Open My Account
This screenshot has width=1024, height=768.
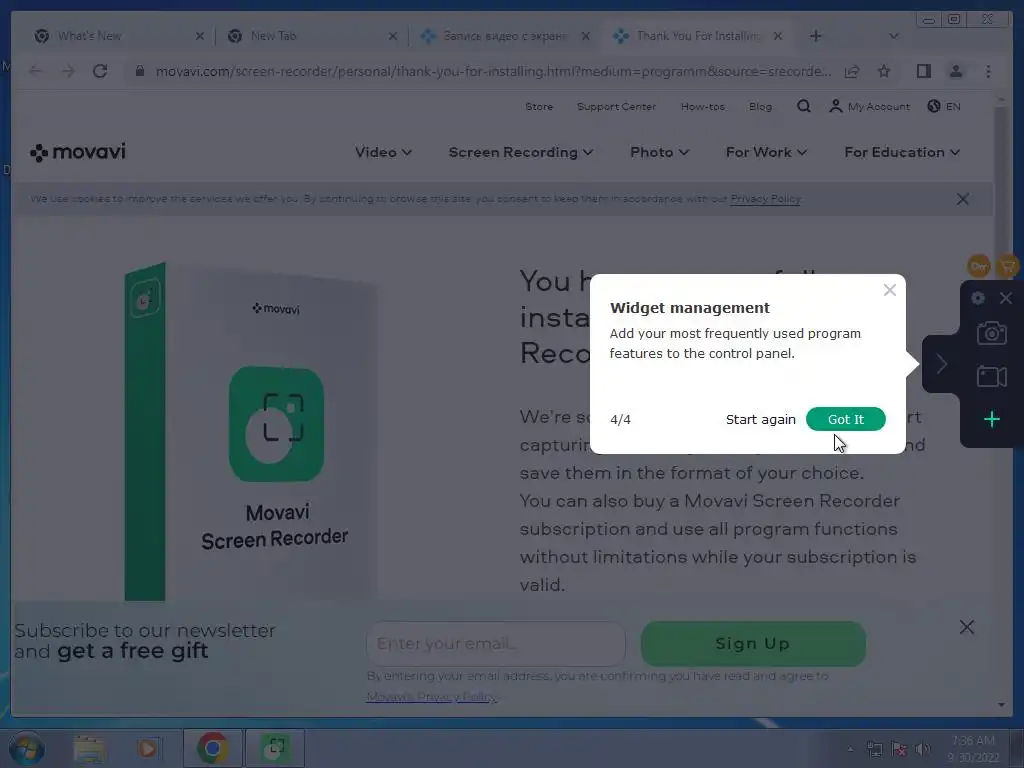869,106
